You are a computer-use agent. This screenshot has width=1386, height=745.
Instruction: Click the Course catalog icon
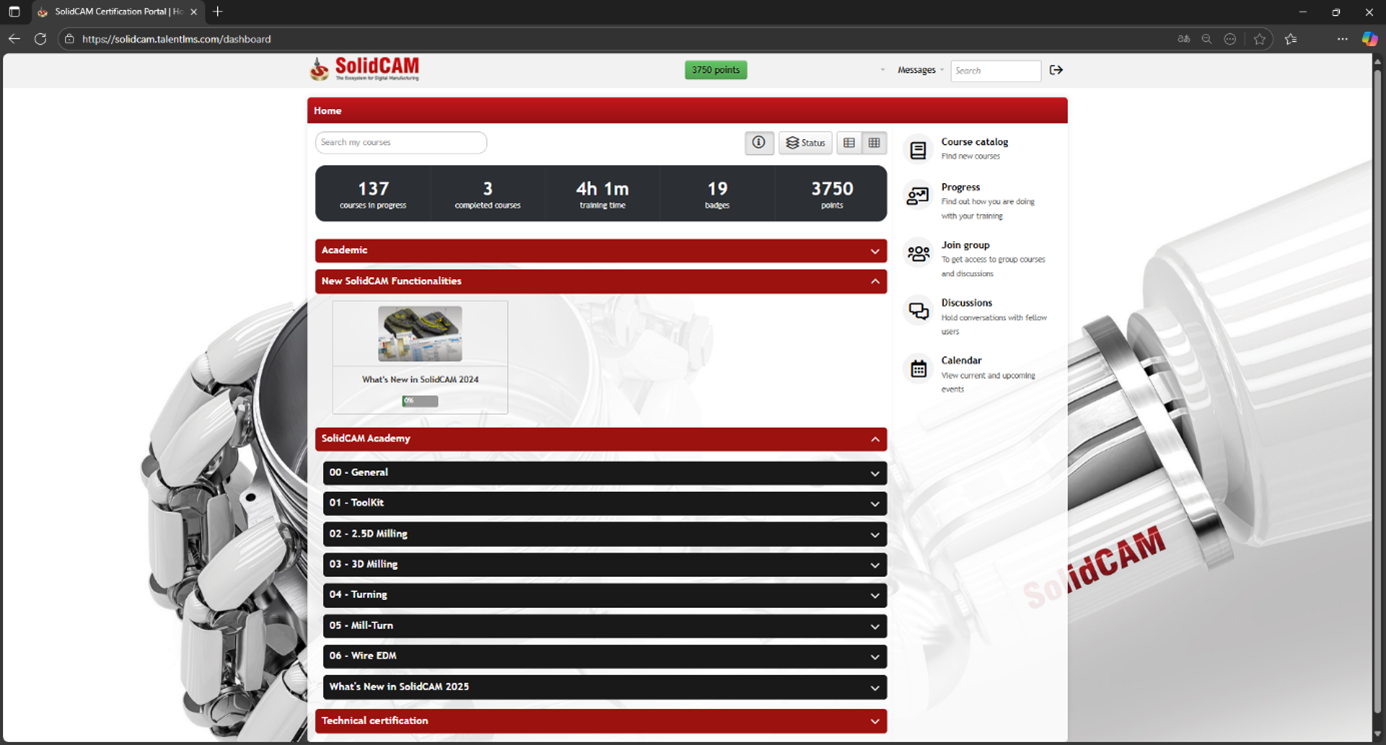point(918,149)
